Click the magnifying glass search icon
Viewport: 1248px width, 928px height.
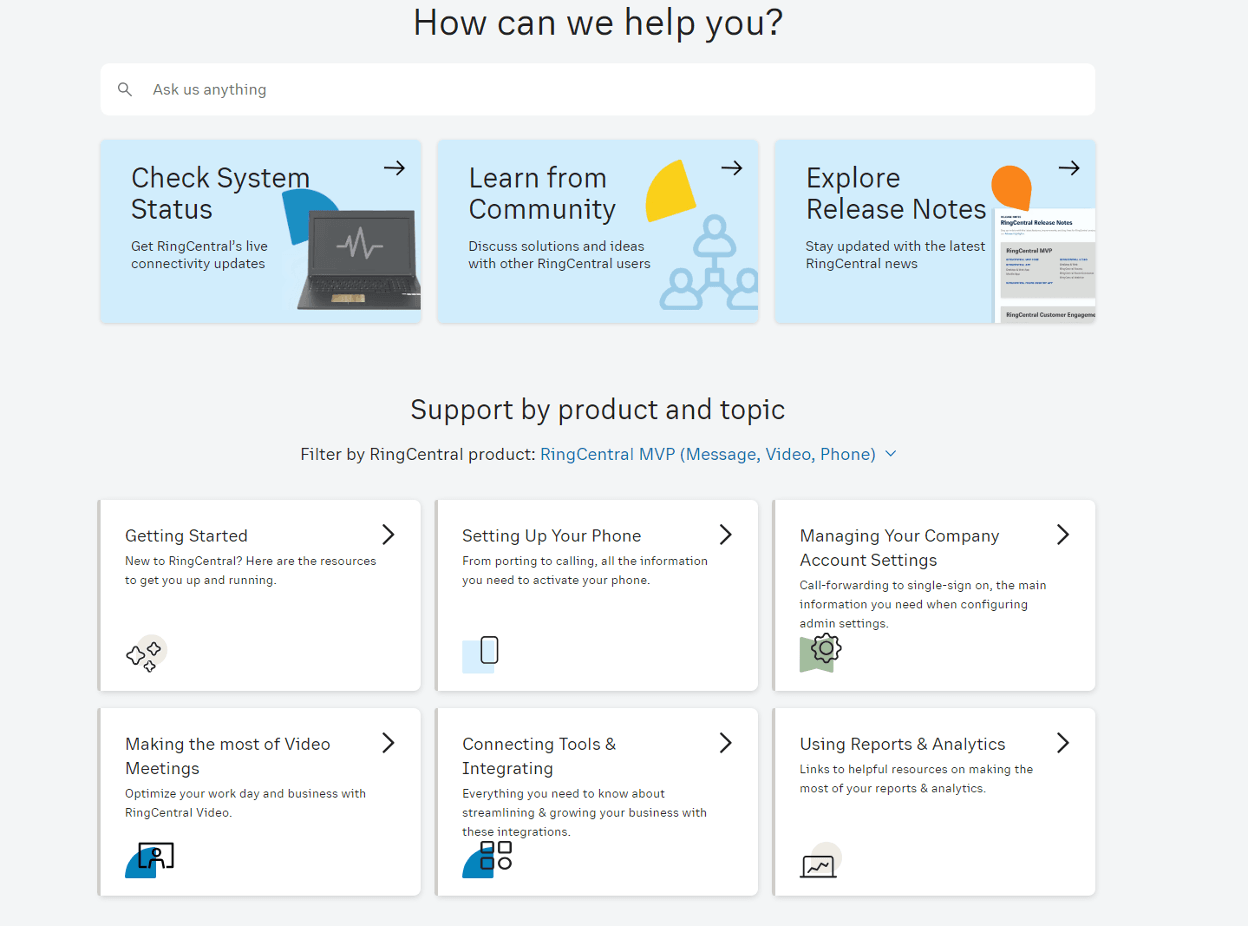[124, 89]
